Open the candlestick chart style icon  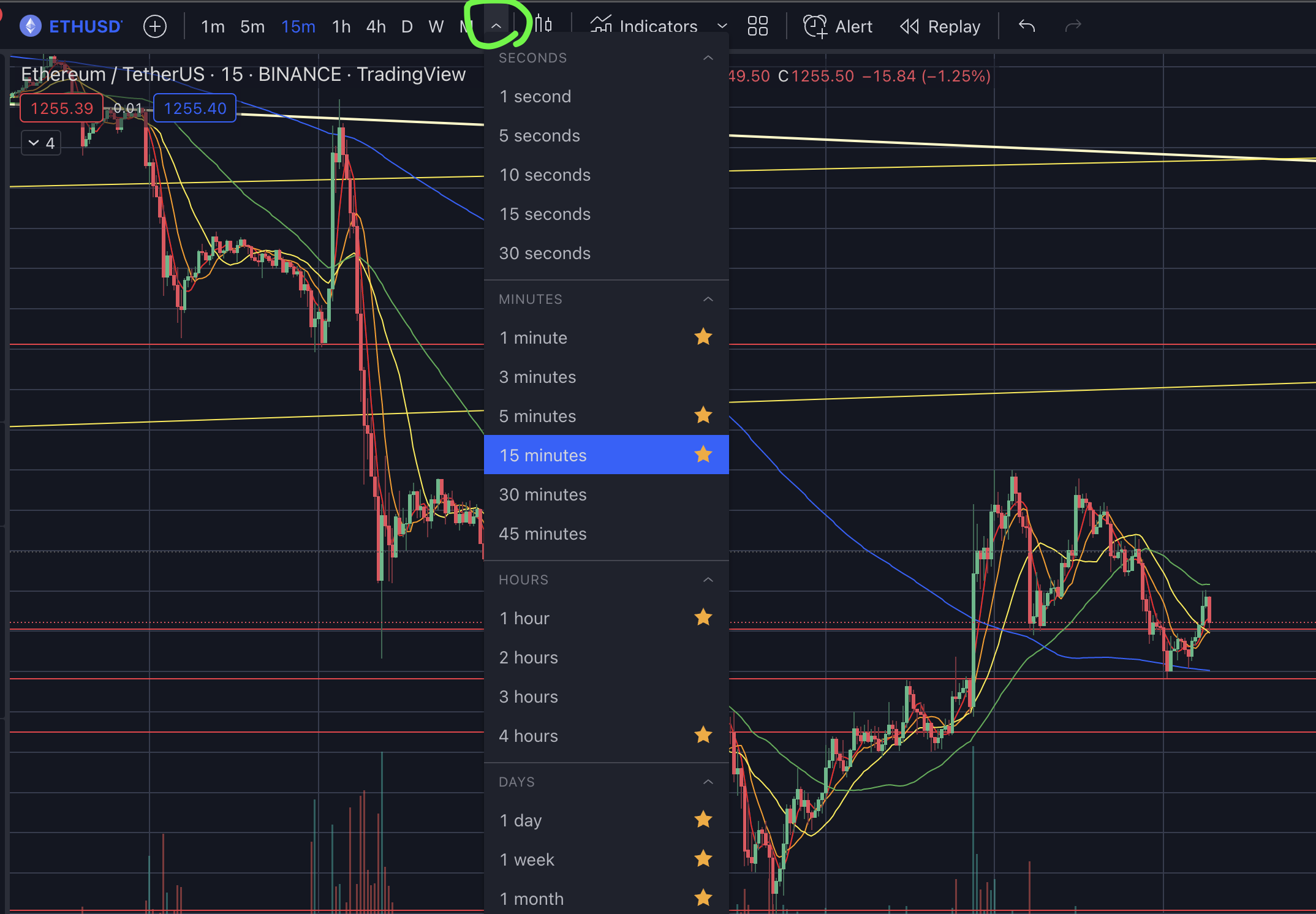pyautogui.click(x=543, y=25)
